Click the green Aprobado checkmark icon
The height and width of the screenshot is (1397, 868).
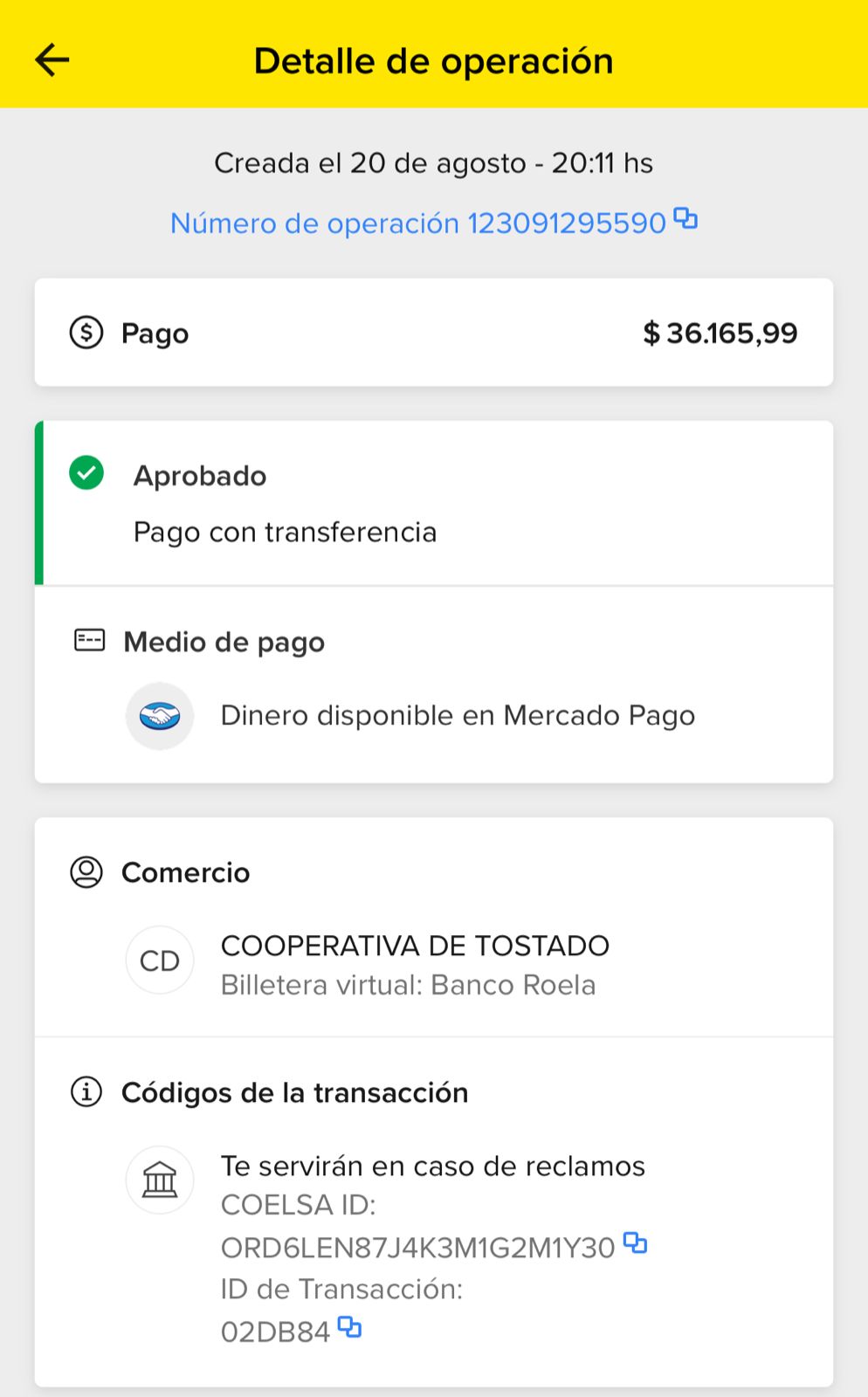point(86,473)
